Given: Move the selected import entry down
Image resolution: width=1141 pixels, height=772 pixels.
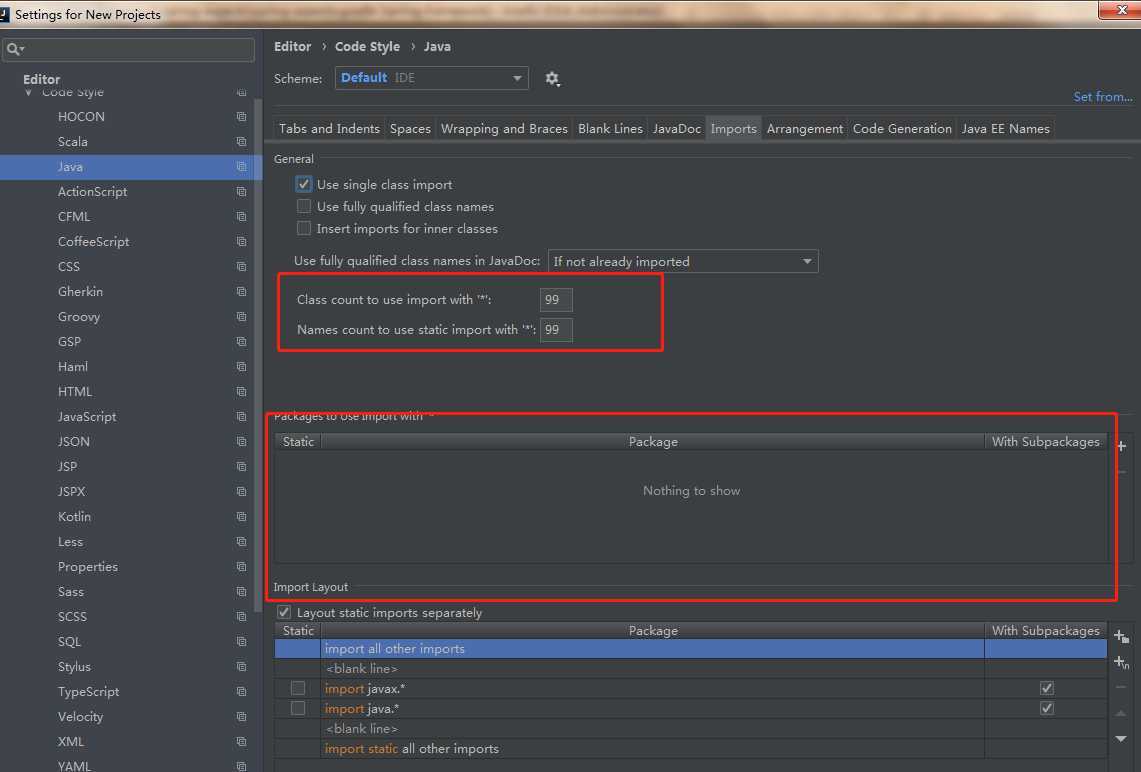Looking at the screenshot, I should 1121,738.
